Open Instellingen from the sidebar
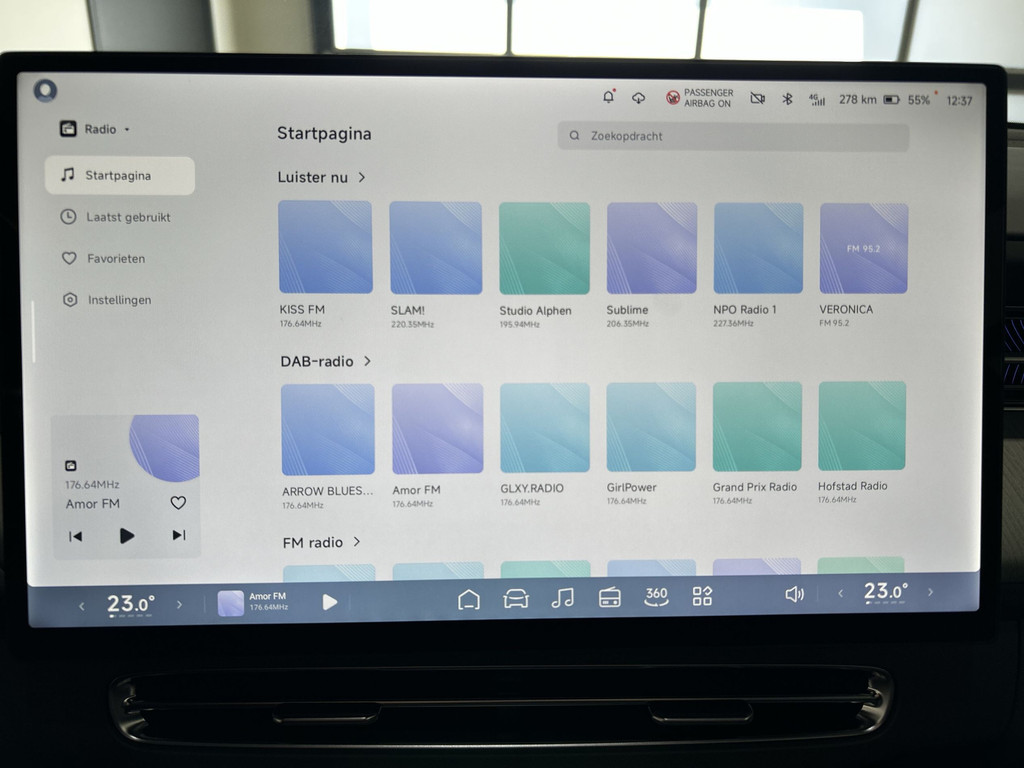Viewport: 1024px width, 768px height. tap(118, 300)
